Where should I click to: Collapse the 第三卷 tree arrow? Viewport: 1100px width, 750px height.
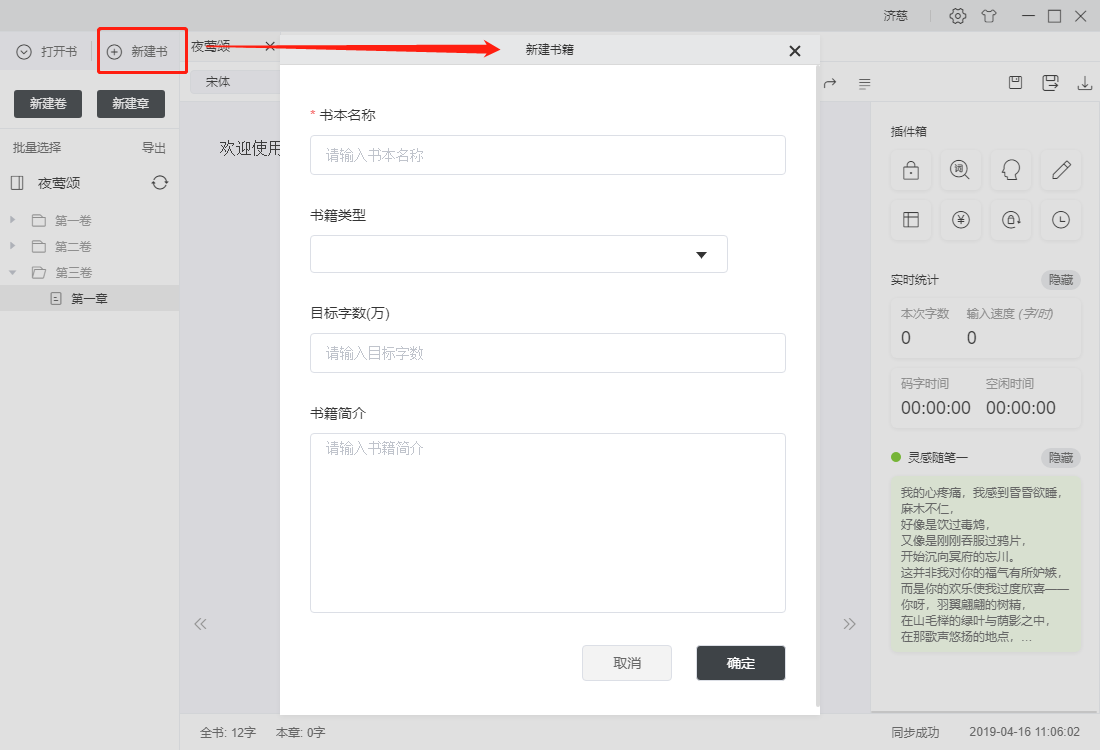click(x=13, y=272)
